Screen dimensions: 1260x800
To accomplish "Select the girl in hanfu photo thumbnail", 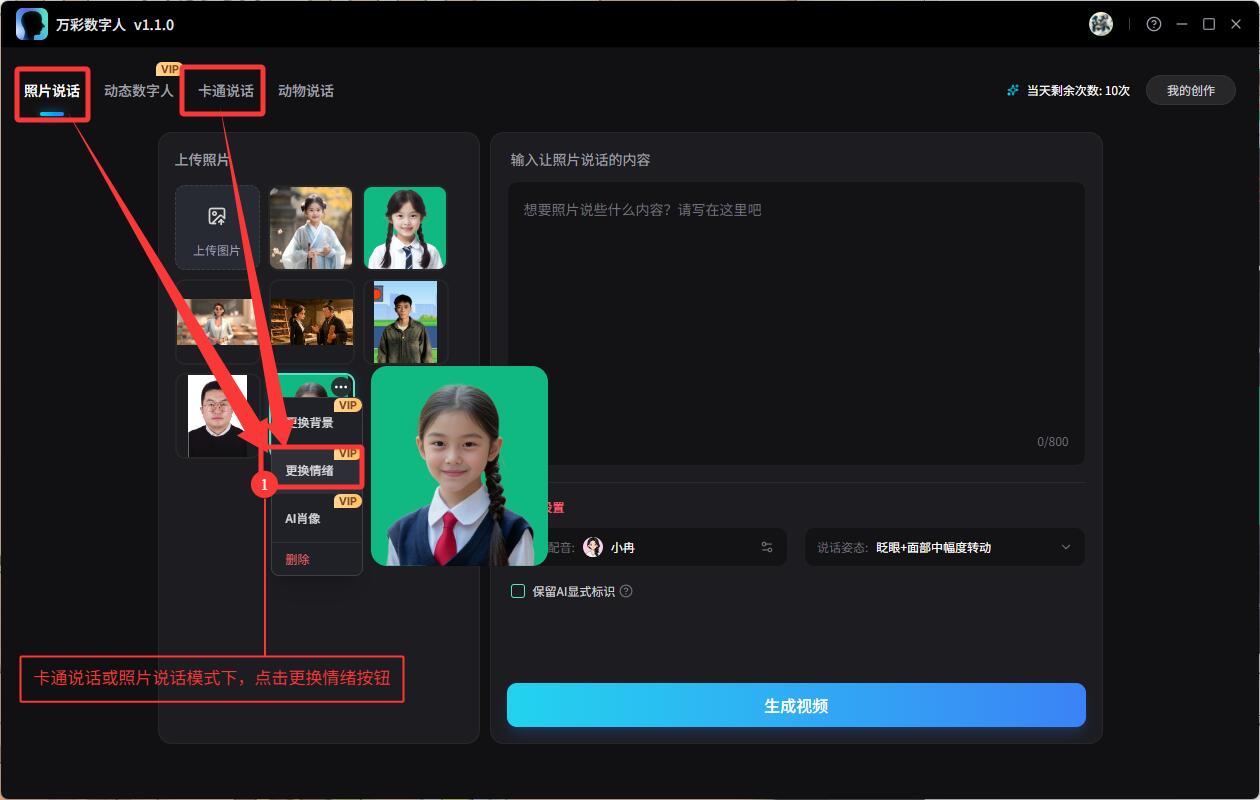I will click(311, 228).
